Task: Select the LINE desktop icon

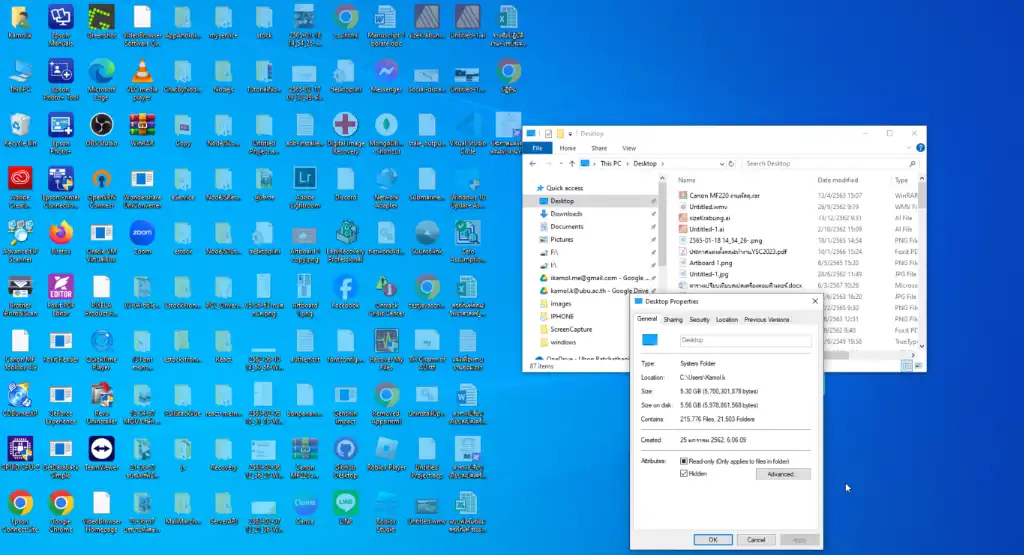Action: tap(345, 508)
